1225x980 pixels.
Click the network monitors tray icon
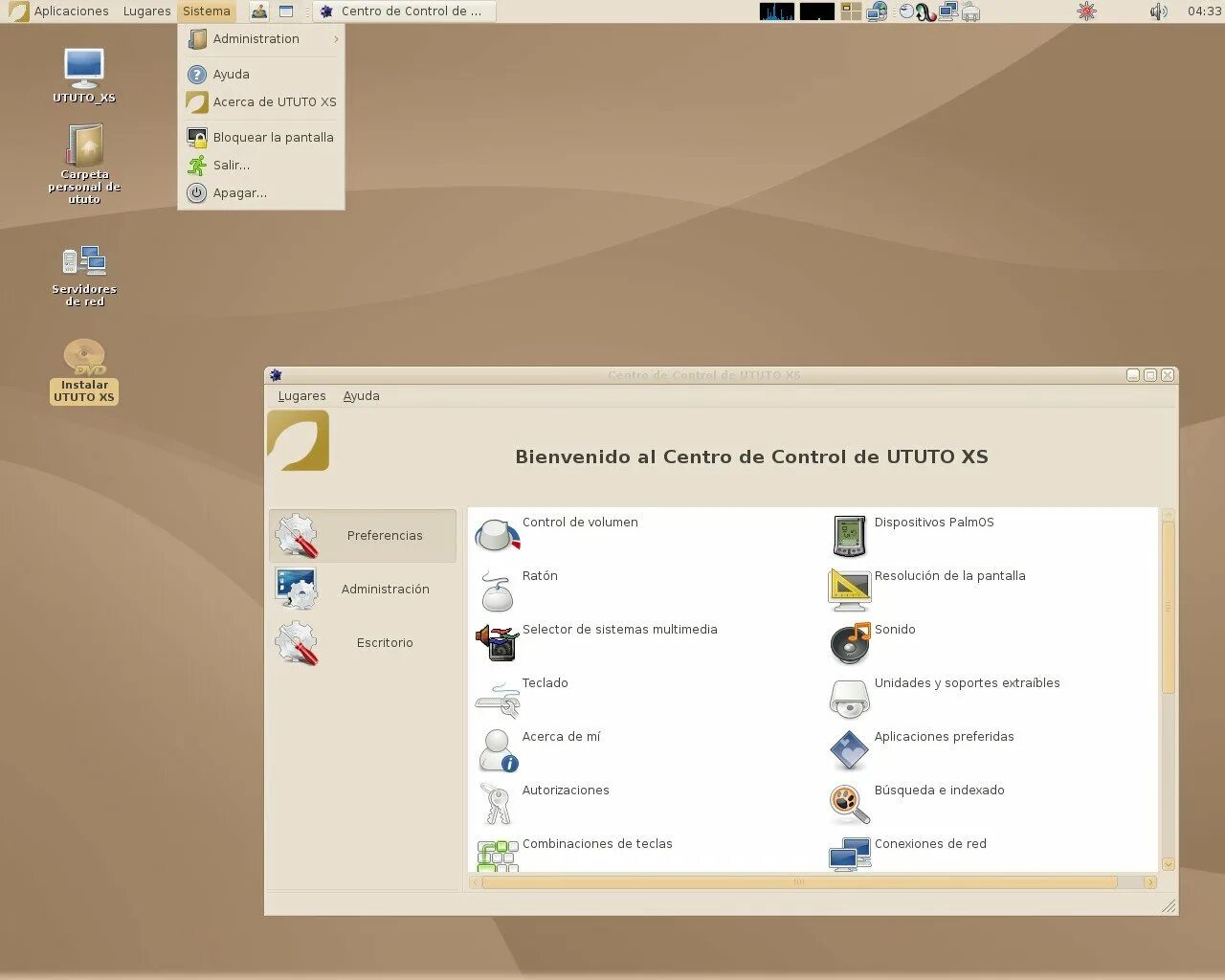[948, 11]
